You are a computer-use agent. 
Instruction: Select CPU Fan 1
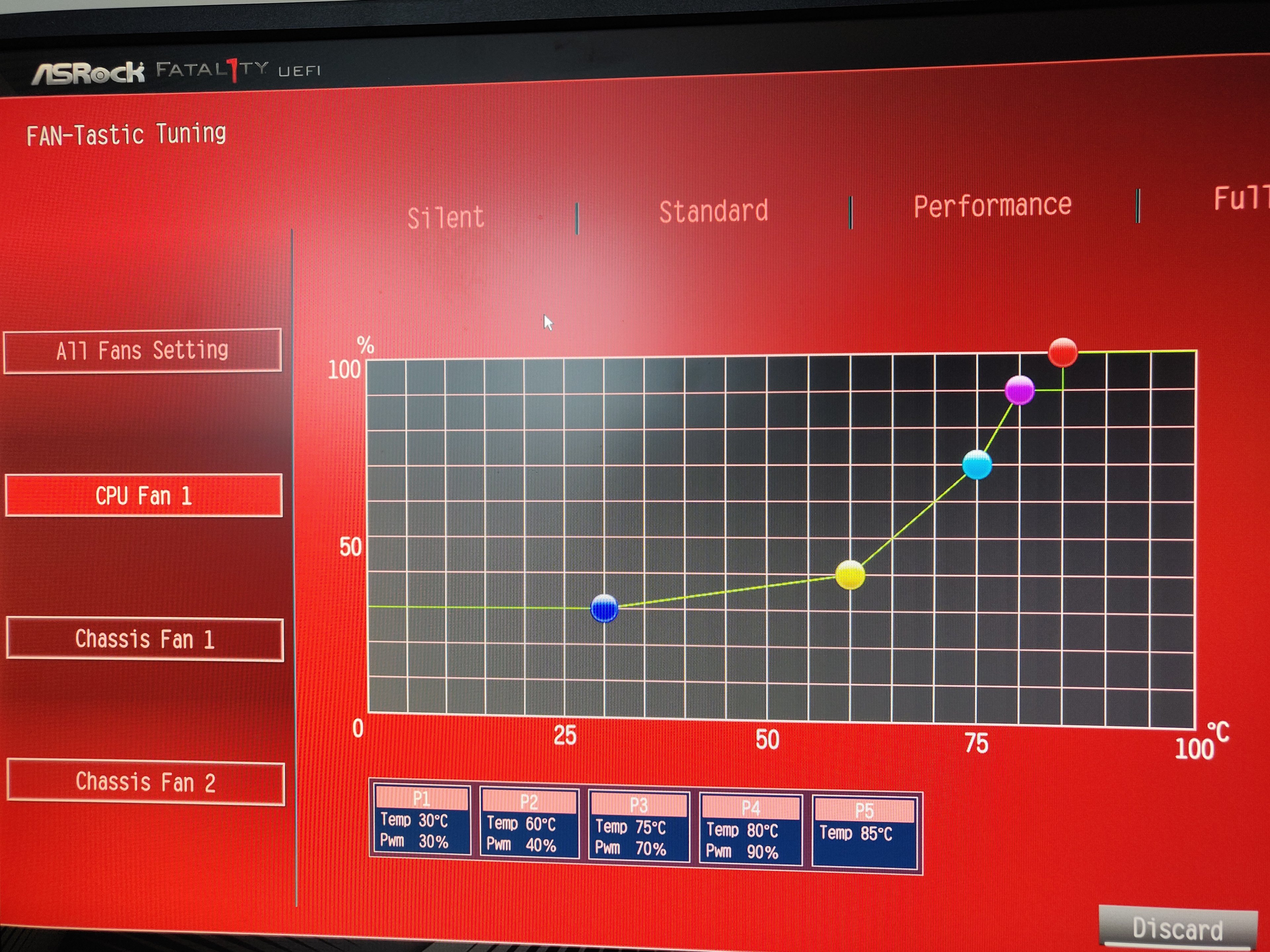click(x=144, y=495)
